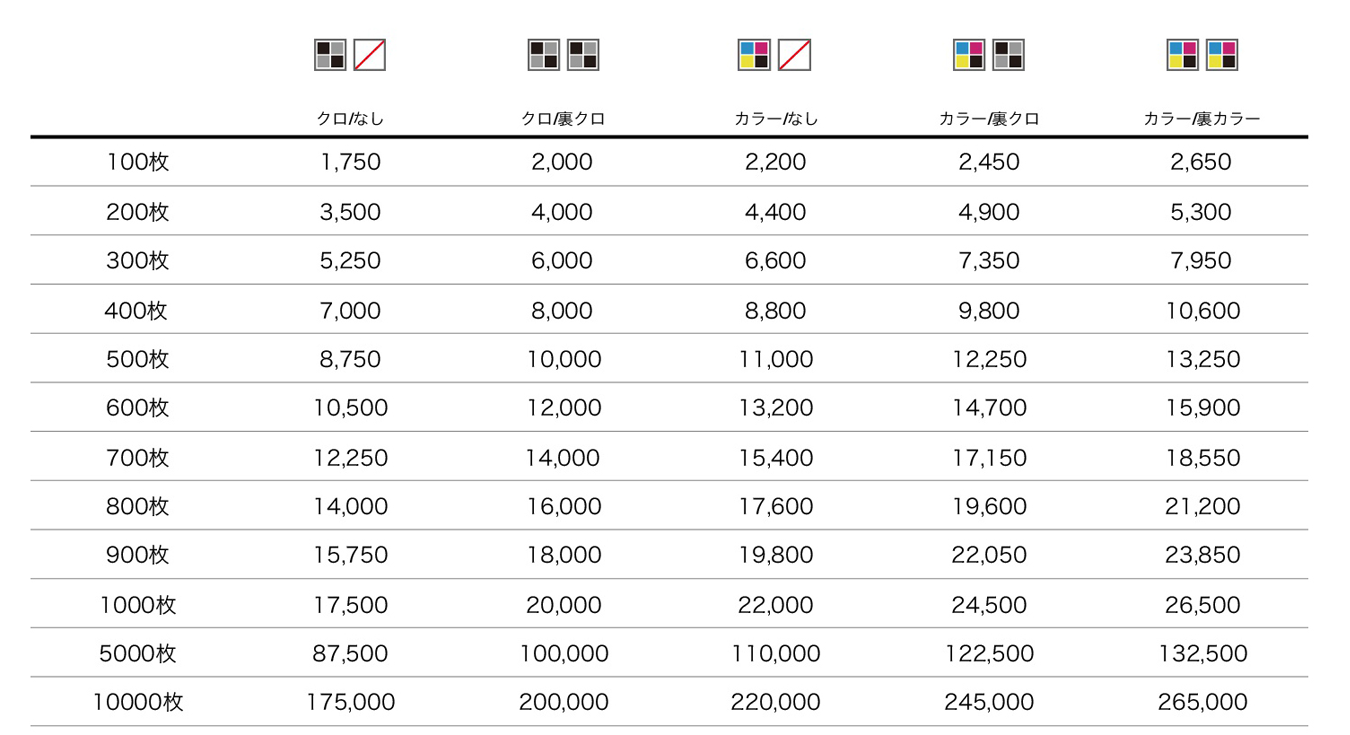Viewport: 1350px width, 735px height.
Task: Click the black back icon above カラー/裏クロ
Action: 1009,55
